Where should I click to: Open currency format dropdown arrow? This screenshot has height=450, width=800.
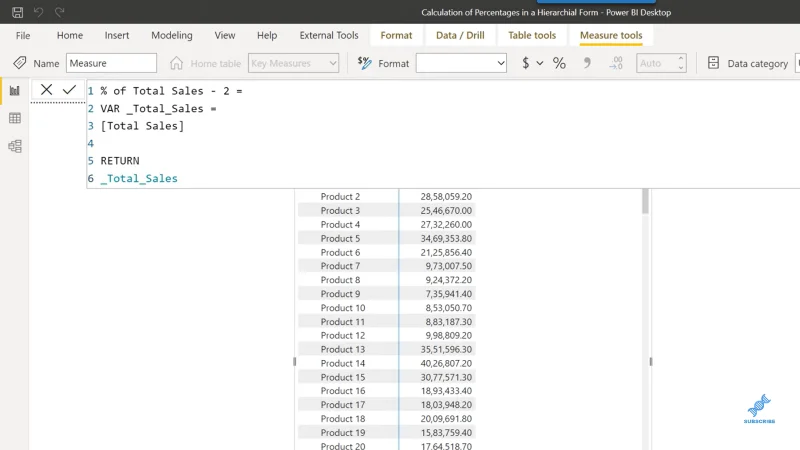[540, 63]
